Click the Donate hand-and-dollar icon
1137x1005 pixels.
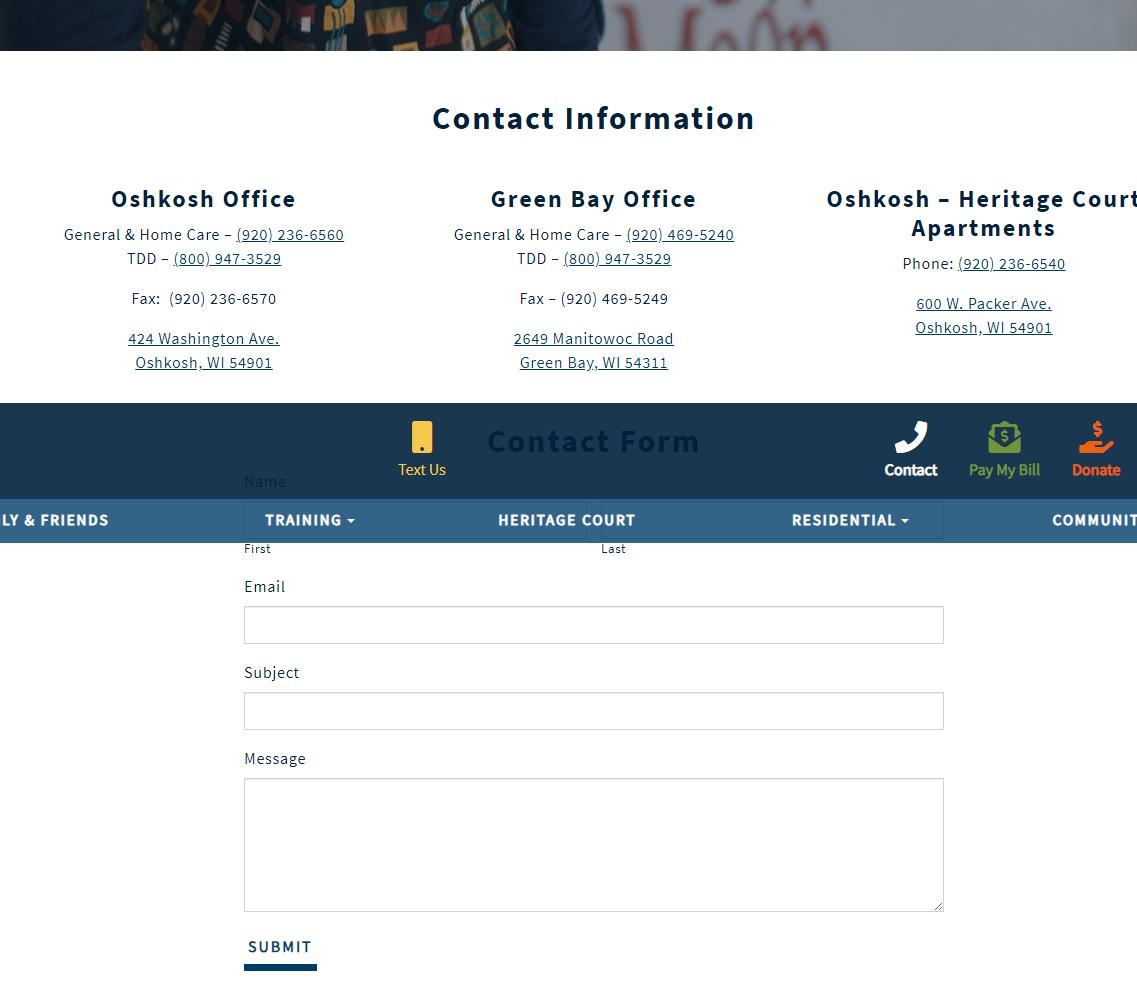click(x=1096, y=437)
